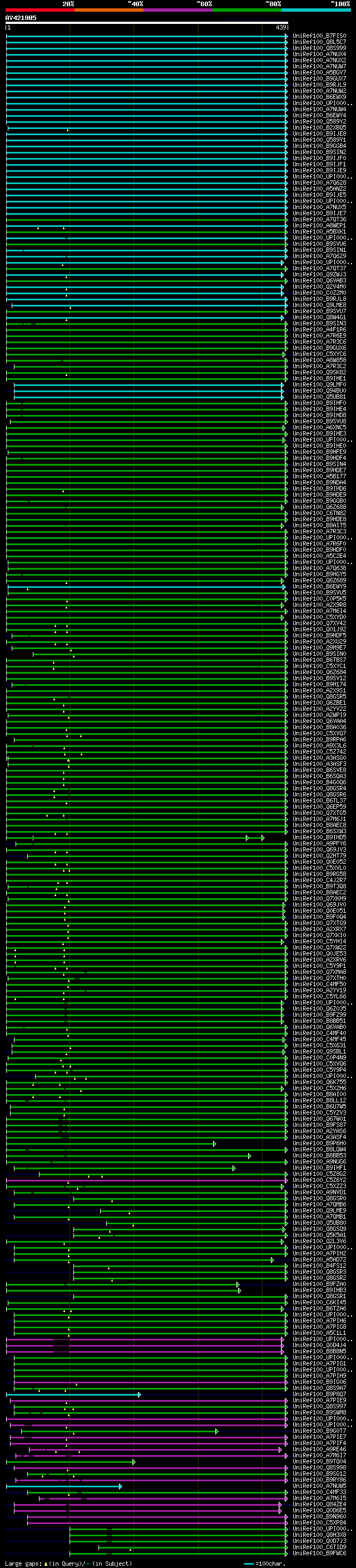The width and height of the screenshot is (356, 1568).
Task: Select the UniRef100_B8A036 label
Action: click(x=319, y=727)
